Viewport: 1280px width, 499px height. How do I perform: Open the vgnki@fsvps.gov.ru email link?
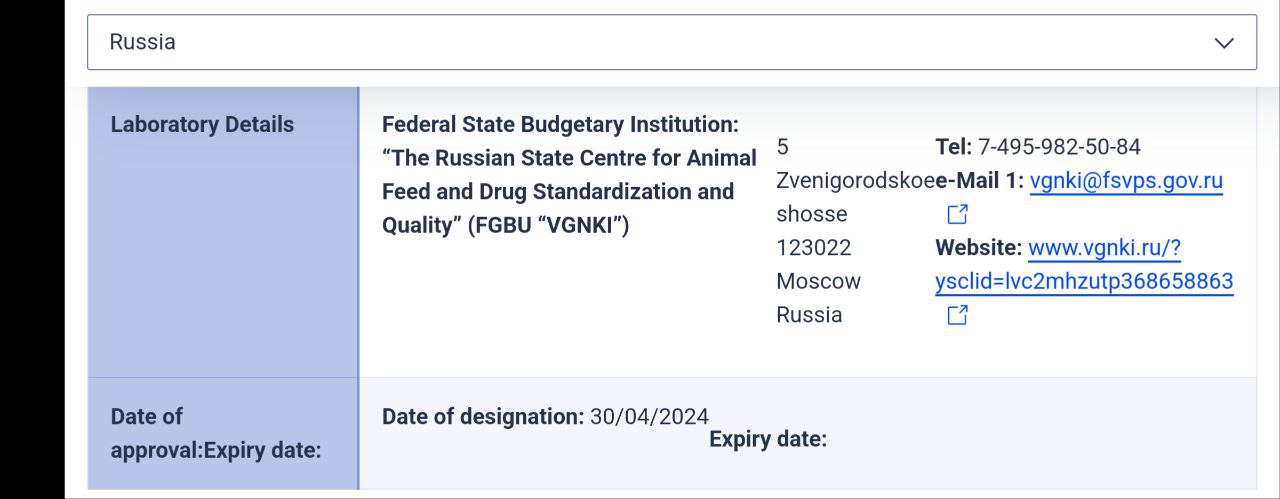[1126, 181]
